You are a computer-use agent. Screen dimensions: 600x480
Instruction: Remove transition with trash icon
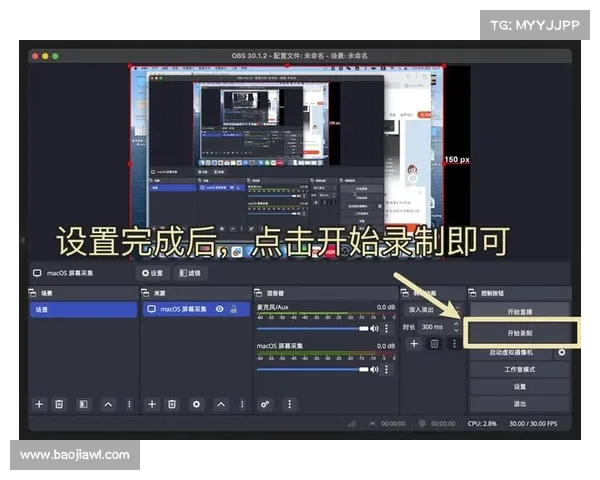pyautogui.click(x=434, y=344)
